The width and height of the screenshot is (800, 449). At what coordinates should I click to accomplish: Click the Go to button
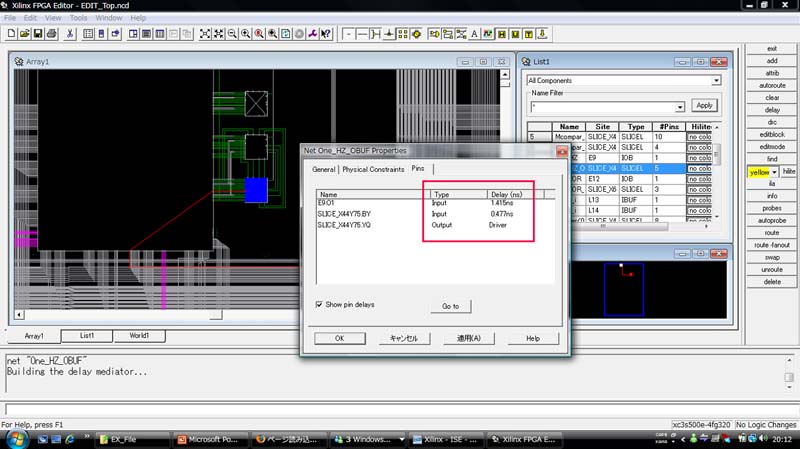pos(451,306)
